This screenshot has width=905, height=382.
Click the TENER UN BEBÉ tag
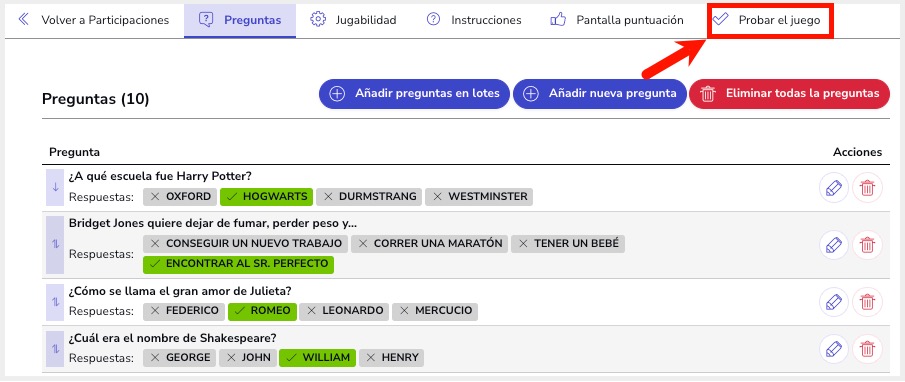567,244
